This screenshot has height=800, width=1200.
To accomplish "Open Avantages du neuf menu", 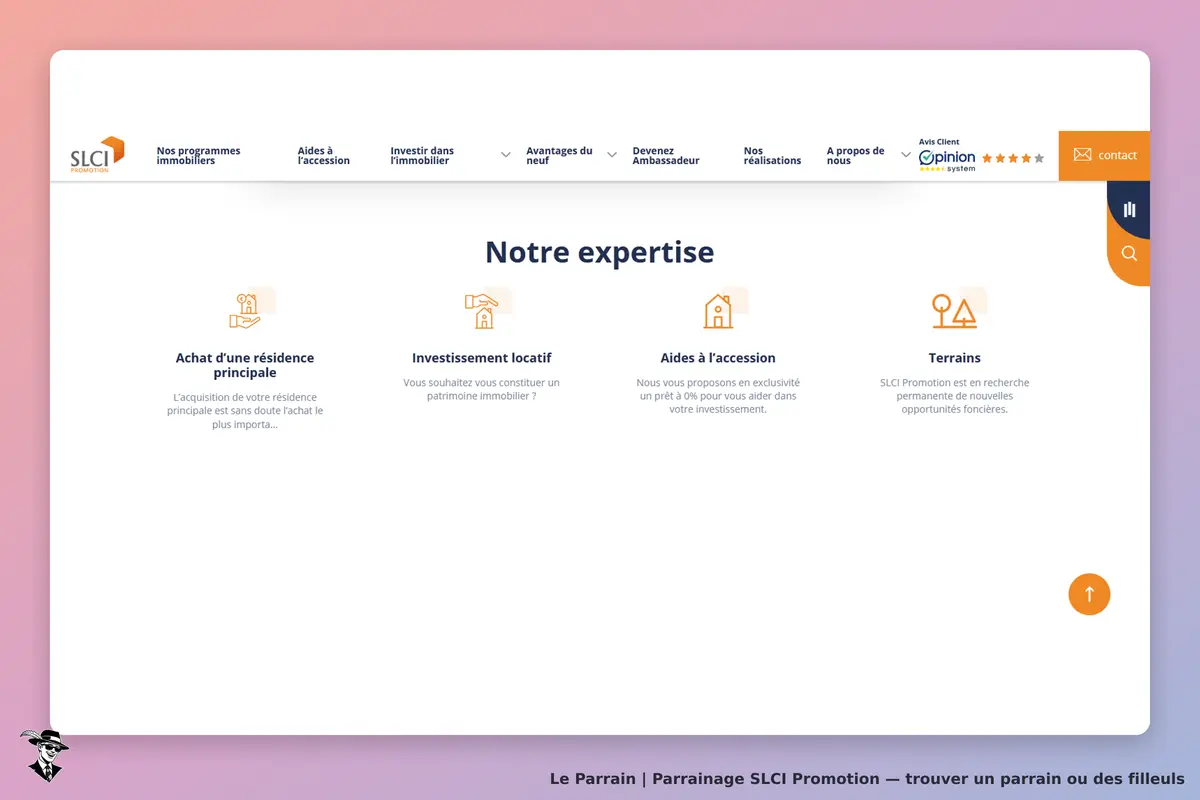I will (559, 155).
